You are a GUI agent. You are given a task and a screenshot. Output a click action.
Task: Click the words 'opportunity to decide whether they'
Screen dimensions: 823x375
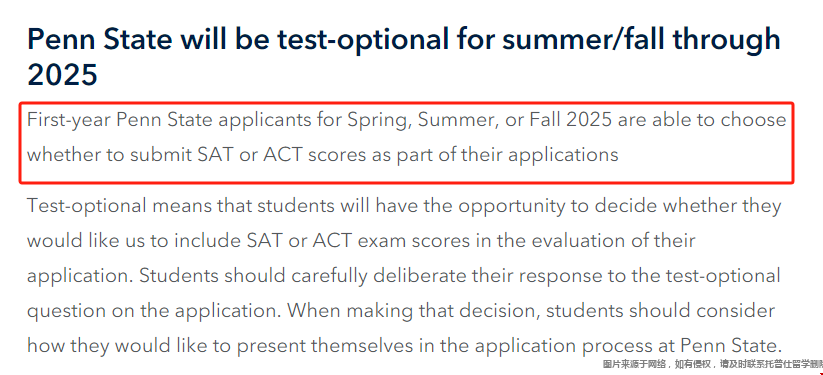(x=620, y=206)
